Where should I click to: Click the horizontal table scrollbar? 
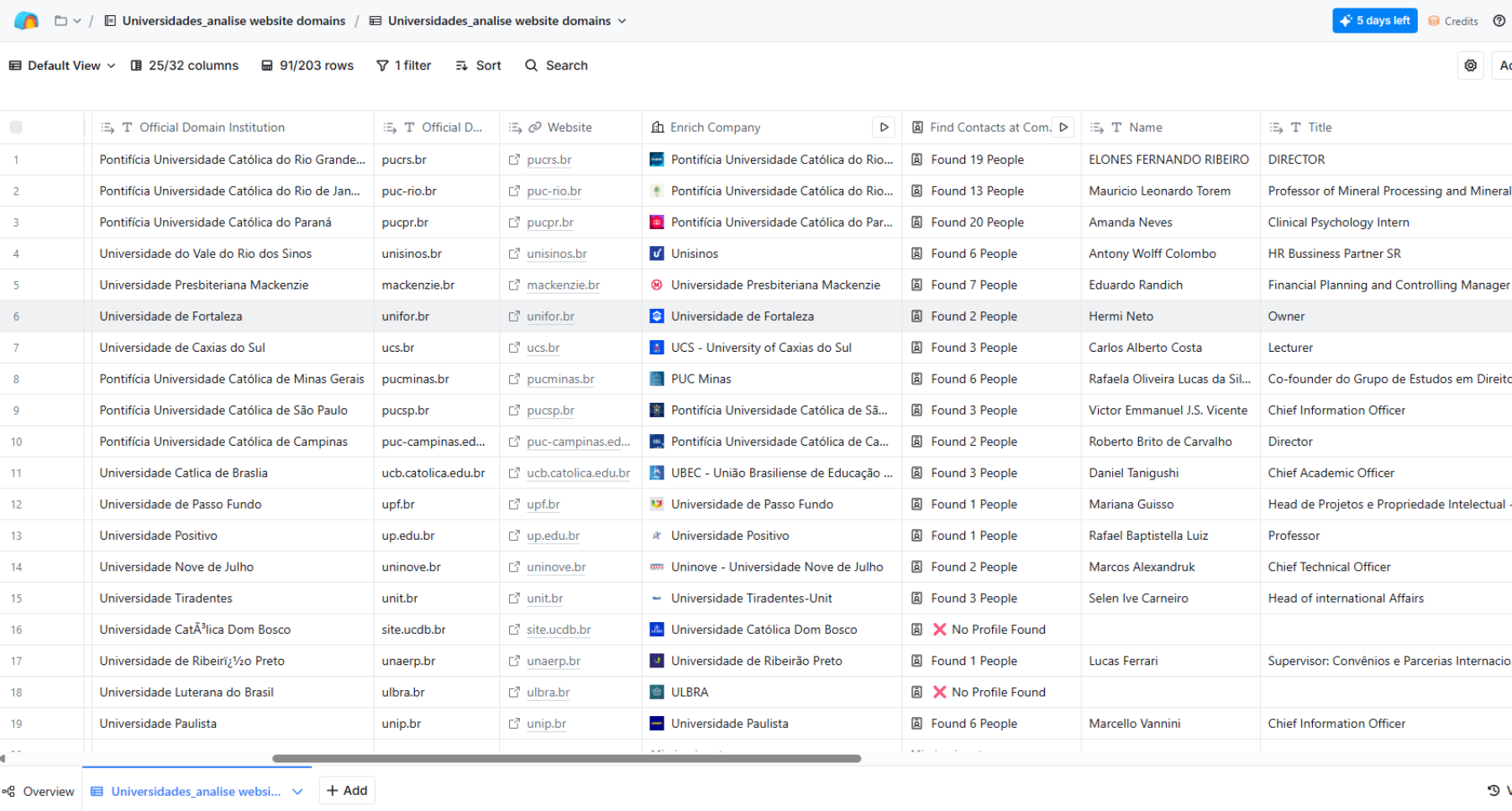[566, 758]
